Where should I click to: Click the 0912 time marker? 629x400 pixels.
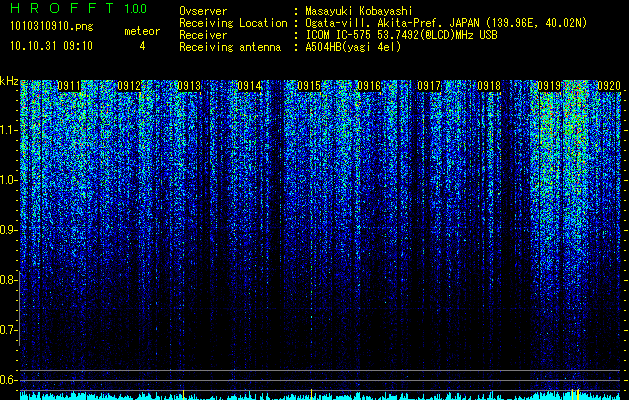(x=129, y=86)
